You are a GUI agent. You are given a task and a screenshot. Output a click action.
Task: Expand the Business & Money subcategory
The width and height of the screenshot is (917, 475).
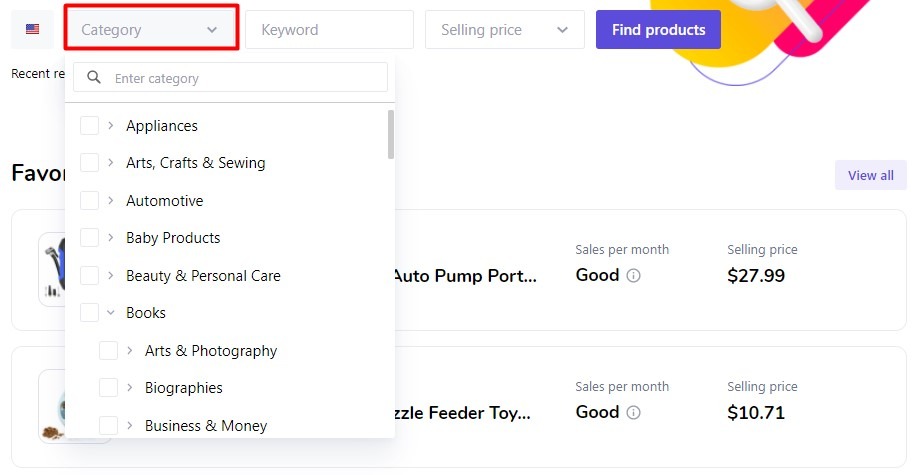(x=129, y=425)
